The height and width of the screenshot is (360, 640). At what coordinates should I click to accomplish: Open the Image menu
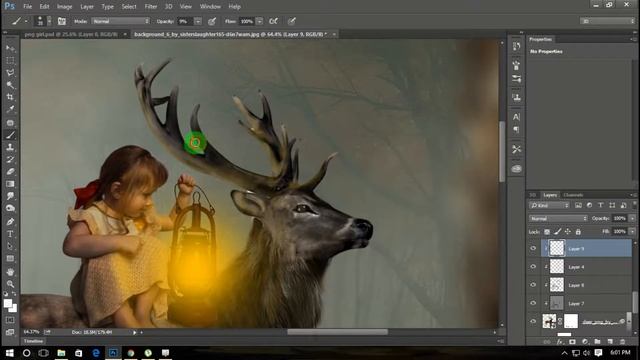(x=64, y=7)
